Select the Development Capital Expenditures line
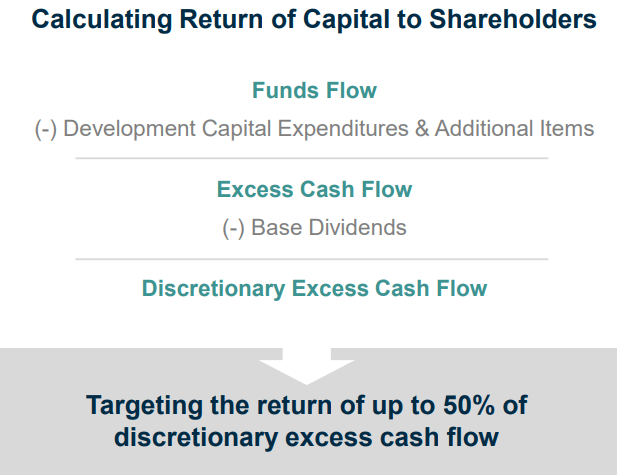 click(x=314, y=129)
